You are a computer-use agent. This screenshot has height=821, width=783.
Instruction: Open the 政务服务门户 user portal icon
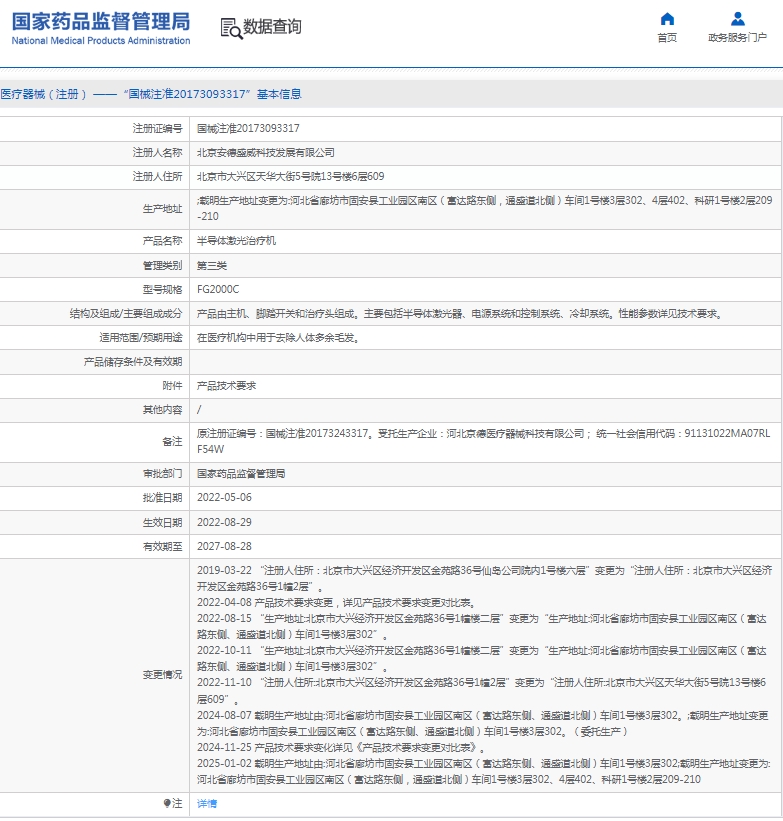click(x=737, y=19)
